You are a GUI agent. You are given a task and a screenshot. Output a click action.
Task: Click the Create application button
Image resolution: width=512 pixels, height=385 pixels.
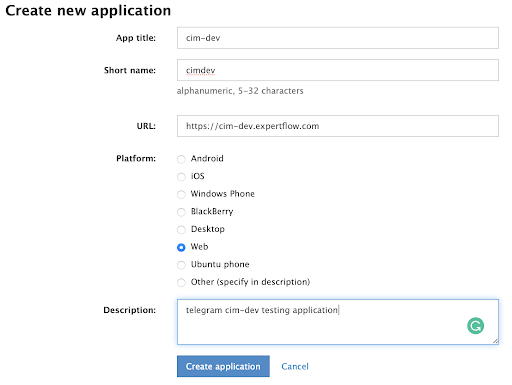[223, 366]
